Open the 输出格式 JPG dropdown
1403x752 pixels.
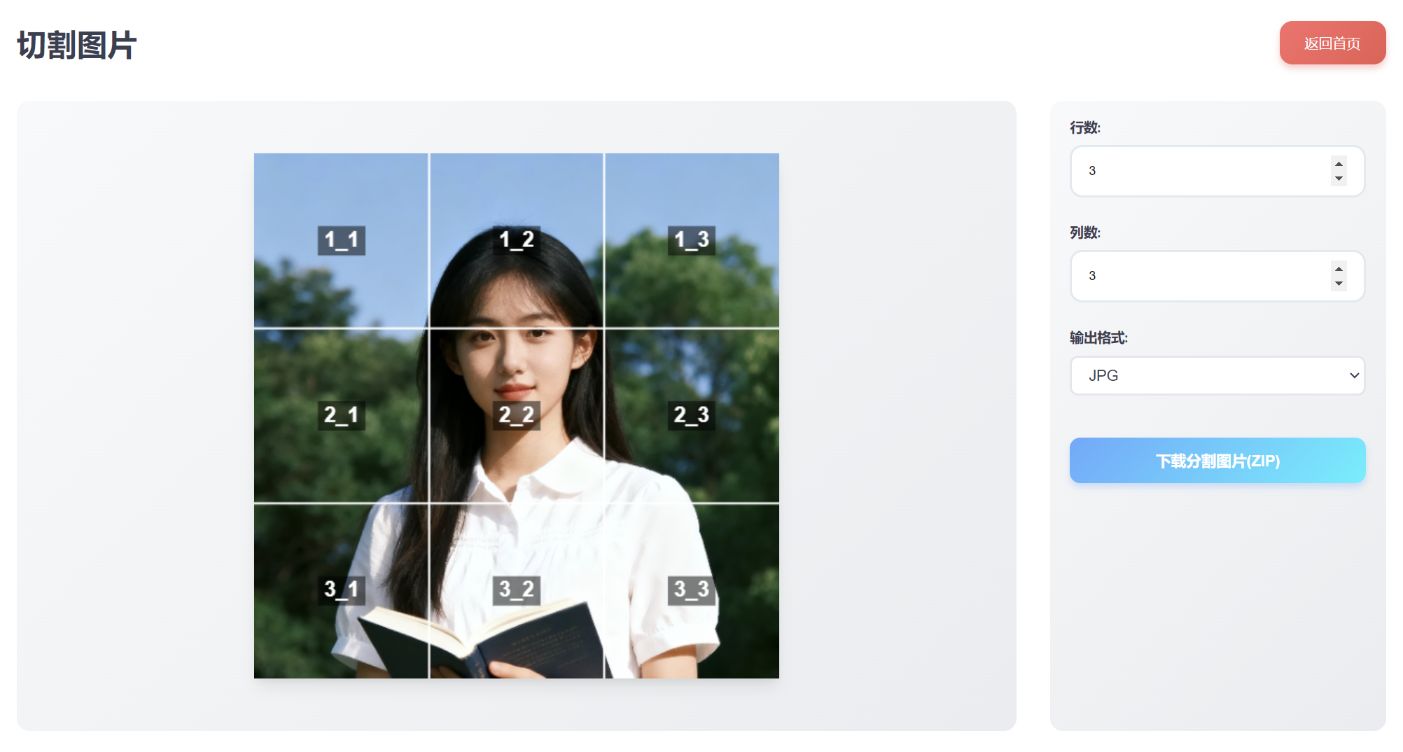coord(1217,376)
